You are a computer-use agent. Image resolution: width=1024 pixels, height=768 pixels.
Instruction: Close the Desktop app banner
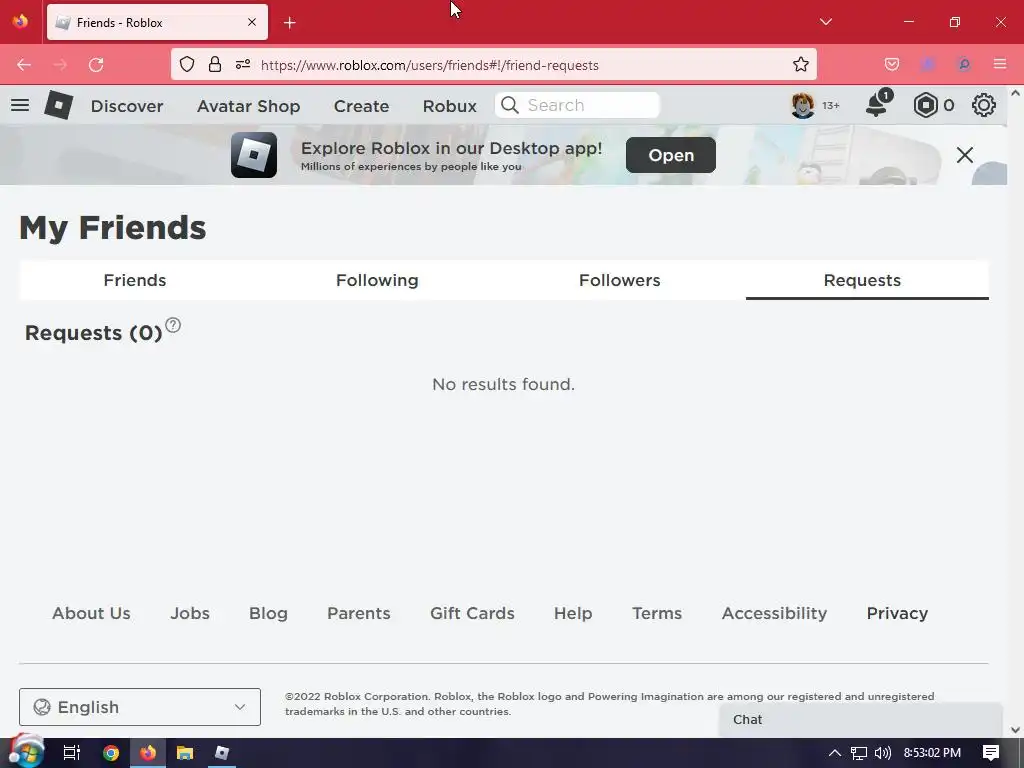[x=965, y=155]
